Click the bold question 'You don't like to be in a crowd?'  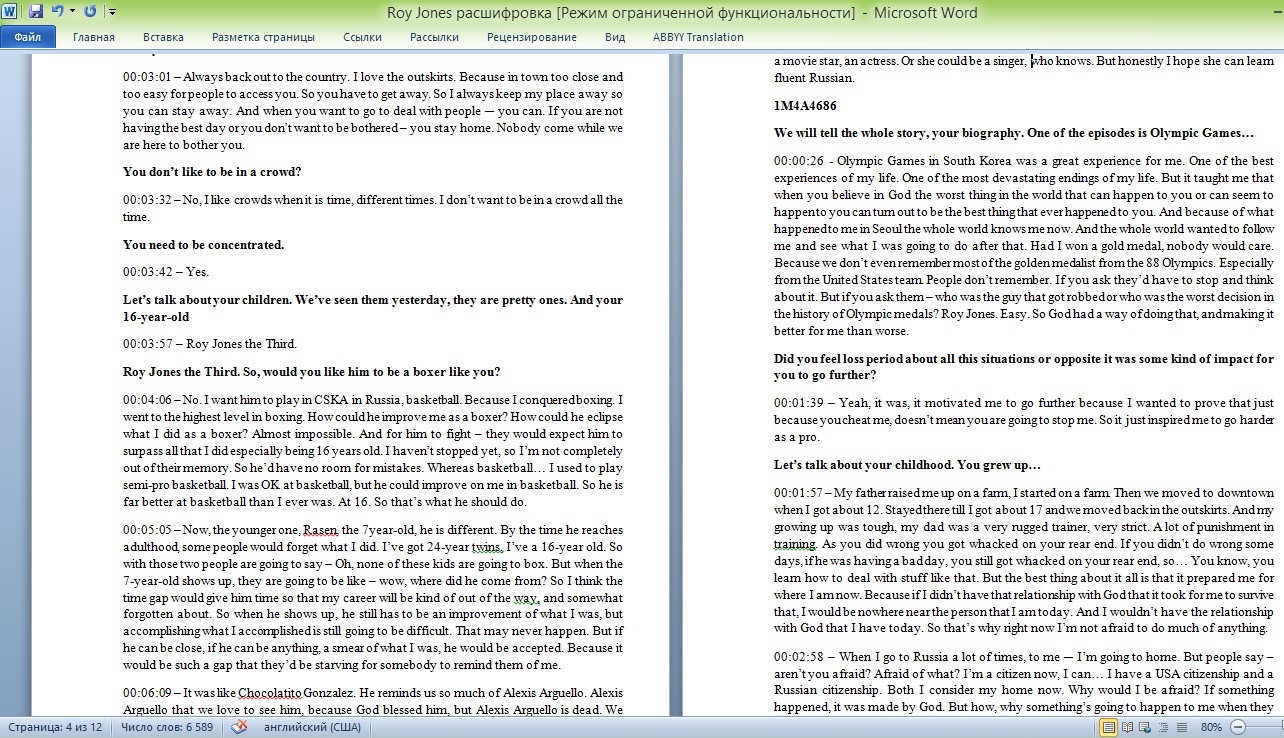point(212,172)
